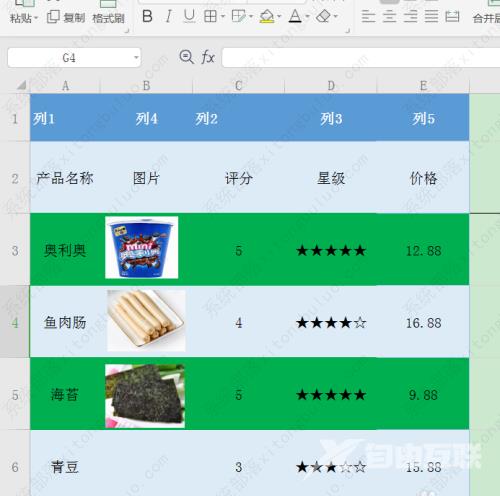Select column C header
Screen dimensions: 500x496
pyautogui.click(x=238, y=86)
